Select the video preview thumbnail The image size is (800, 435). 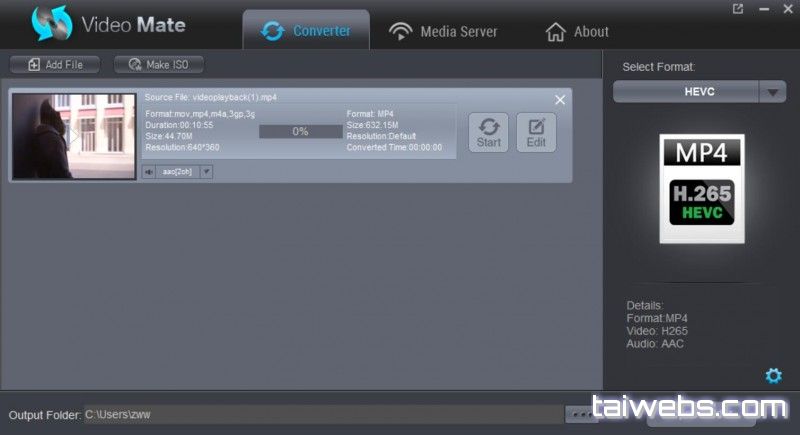click(73, 136)
